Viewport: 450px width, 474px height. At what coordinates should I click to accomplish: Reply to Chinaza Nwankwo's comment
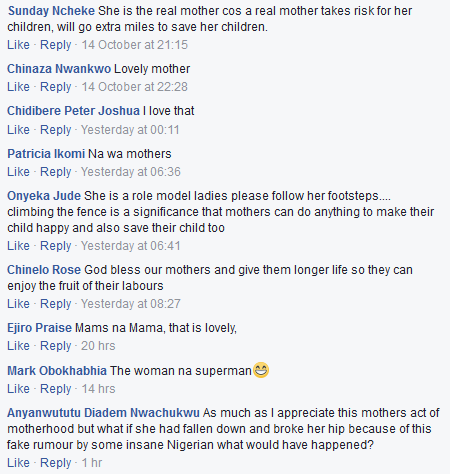click(56, 87)
